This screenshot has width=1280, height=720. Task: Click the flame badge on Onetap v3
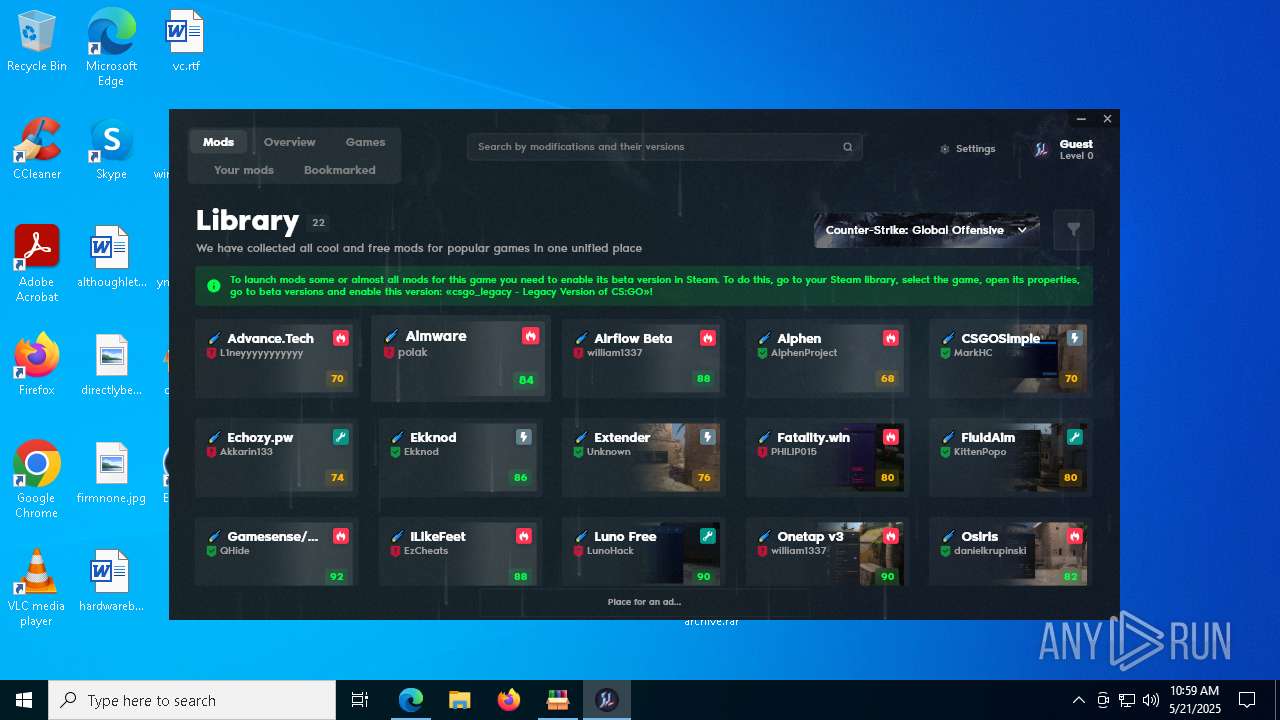tap(891, 536)
